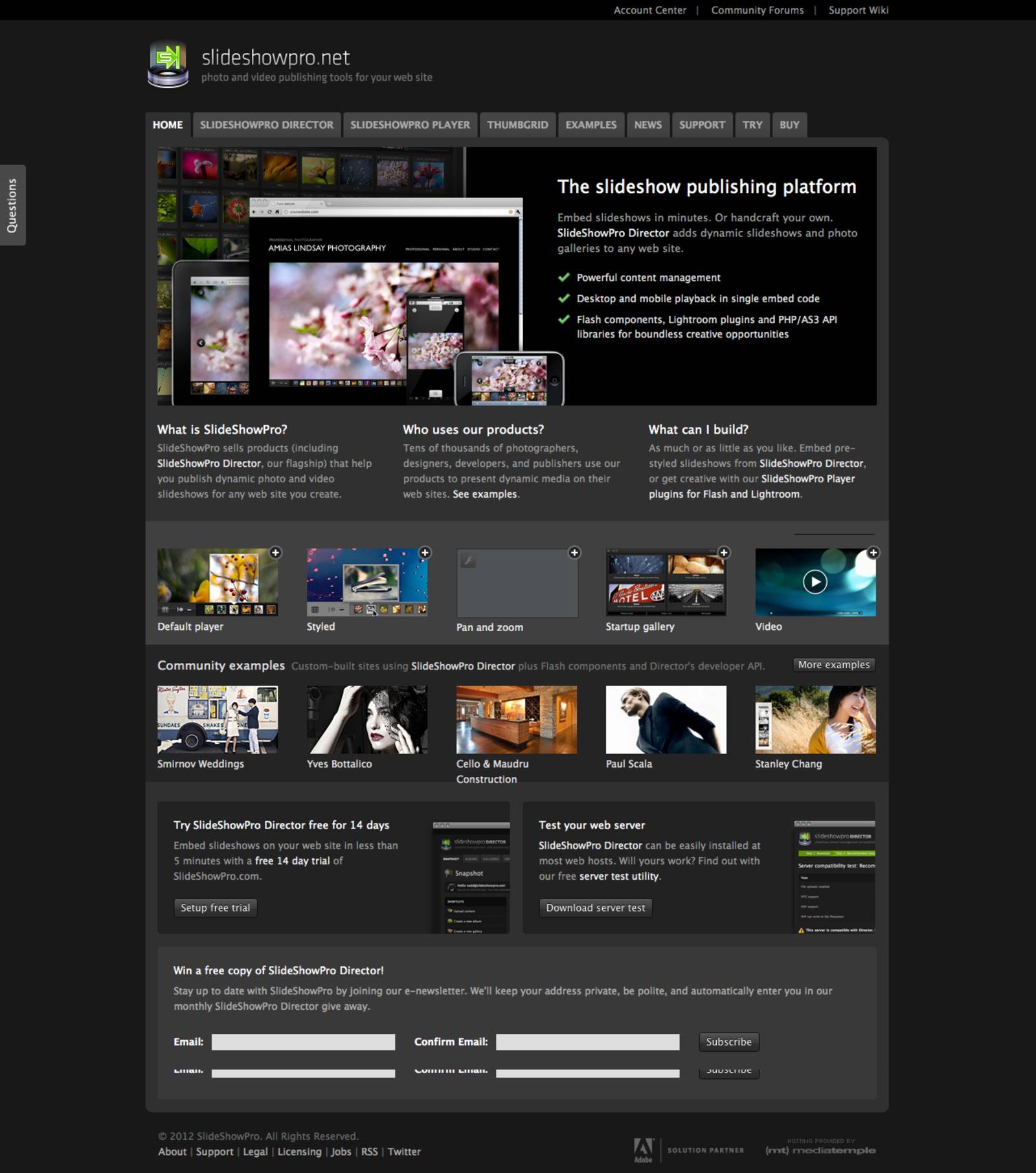Visit the Community Forums link

tap(757, 10)
